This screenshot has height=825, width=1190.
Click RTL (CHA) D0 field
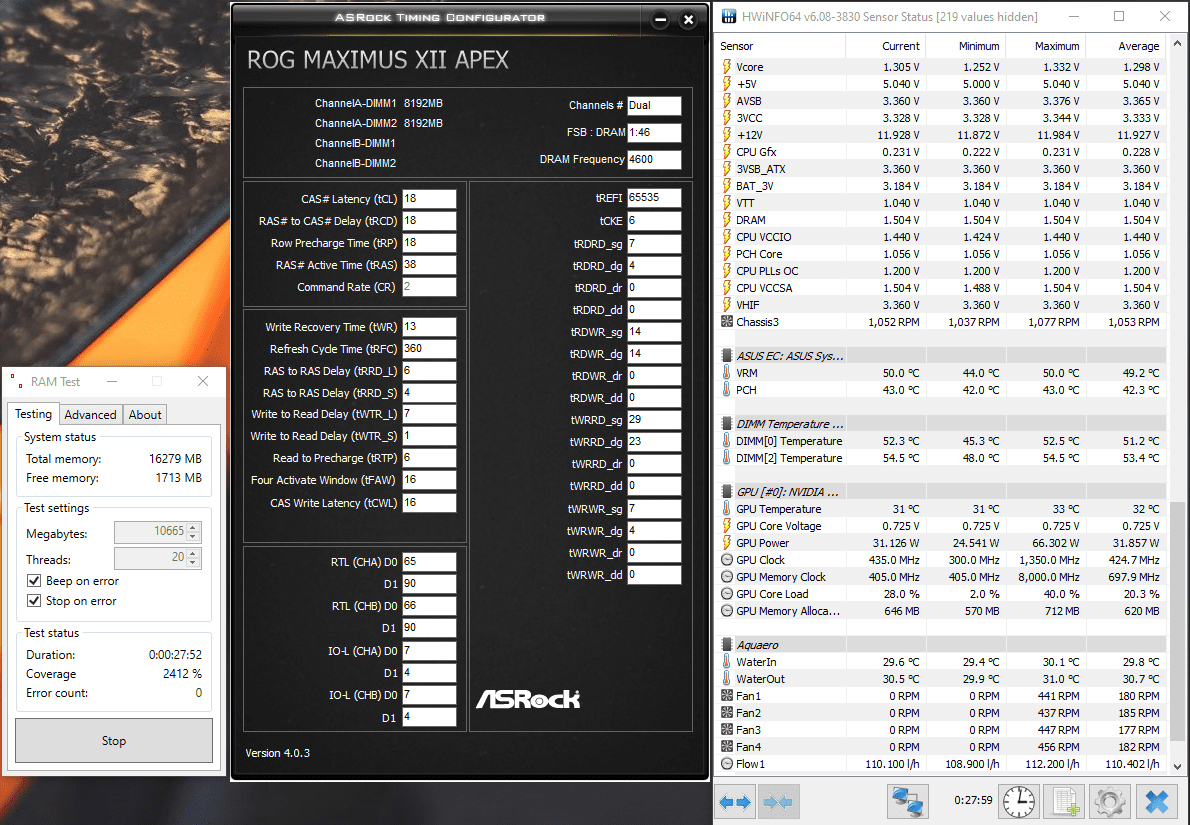coord(429,562)
